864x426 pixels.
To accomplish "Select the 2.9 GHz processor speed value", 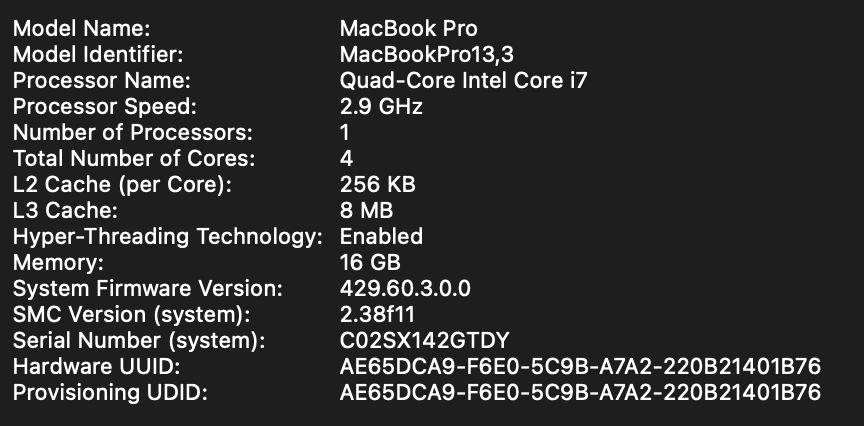I will pos(381,106).
